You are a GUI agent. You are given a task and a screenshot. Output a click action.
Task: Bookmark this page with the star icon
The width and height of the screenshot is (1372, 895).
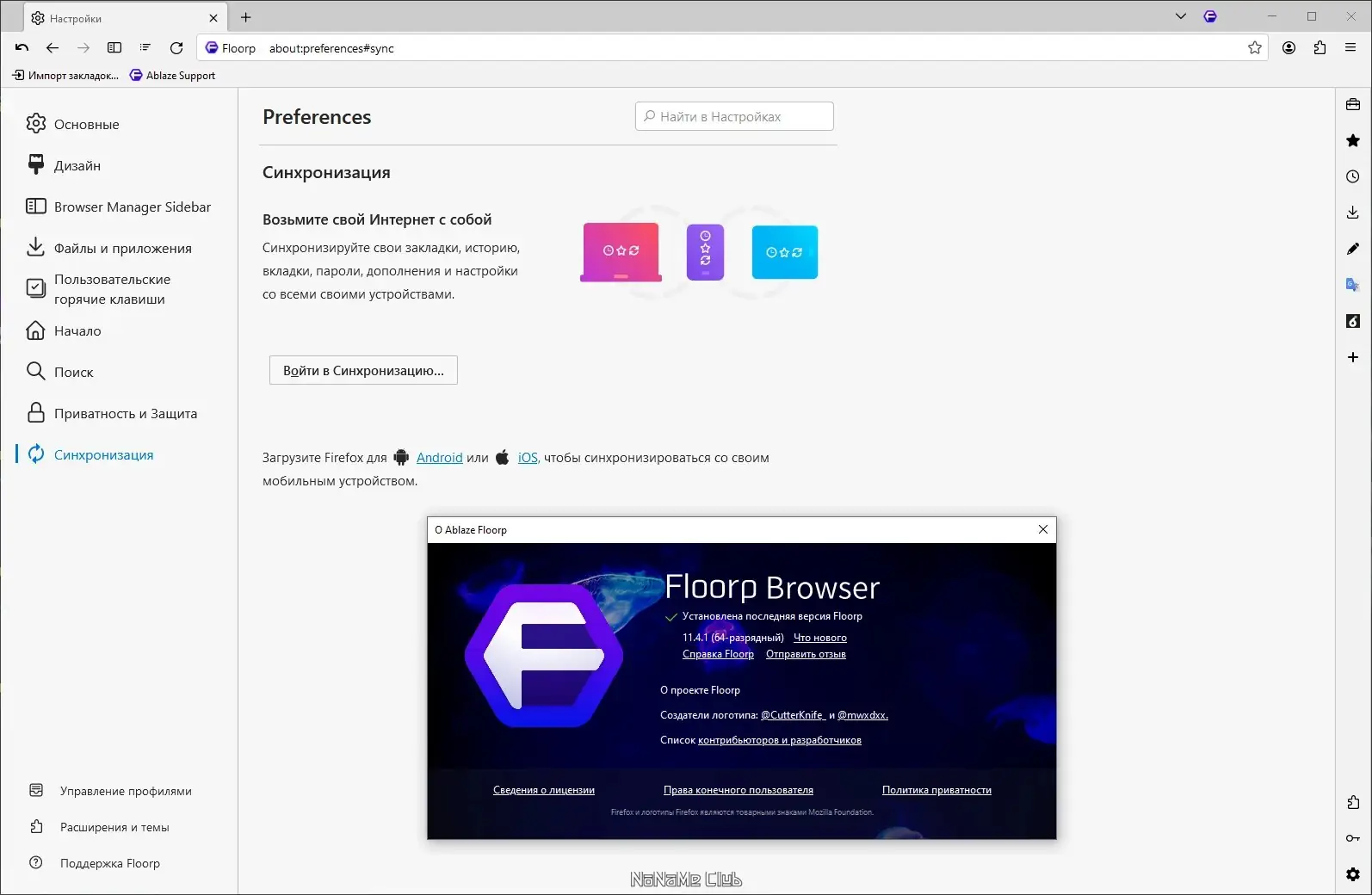point(1255,48)
